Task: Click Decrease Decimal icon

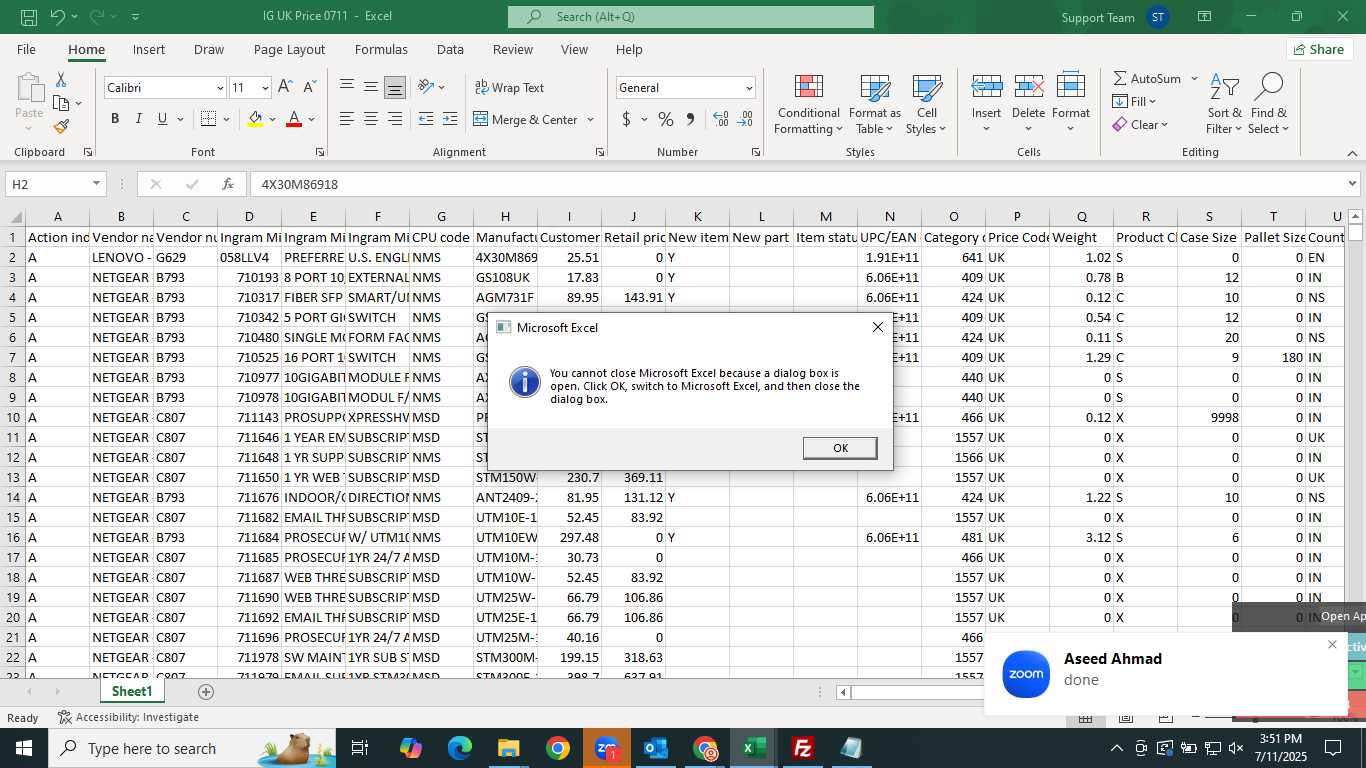Action: pos(745,119)
